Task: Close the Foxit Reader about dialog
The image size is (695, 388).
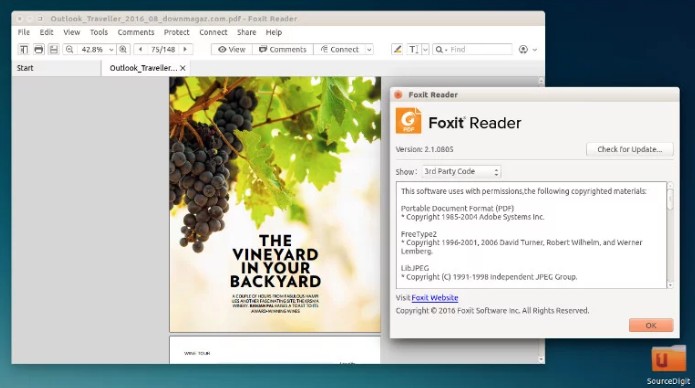Action: [x=398, y=94]
